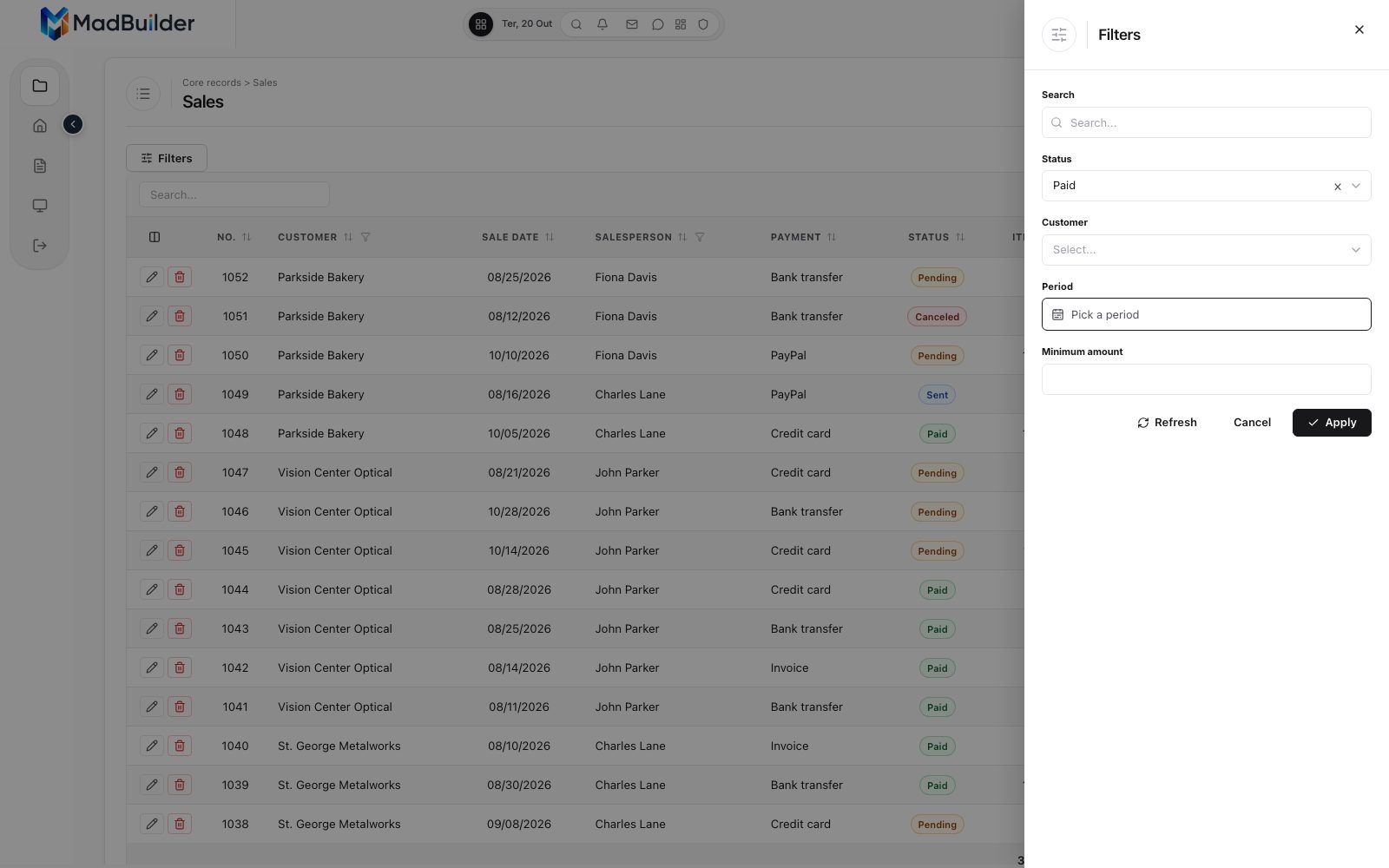The width and height of the screenshot is (1389, 868).
Task: Click the Sent status badge on sale 1049
Action: coord(937,395)
